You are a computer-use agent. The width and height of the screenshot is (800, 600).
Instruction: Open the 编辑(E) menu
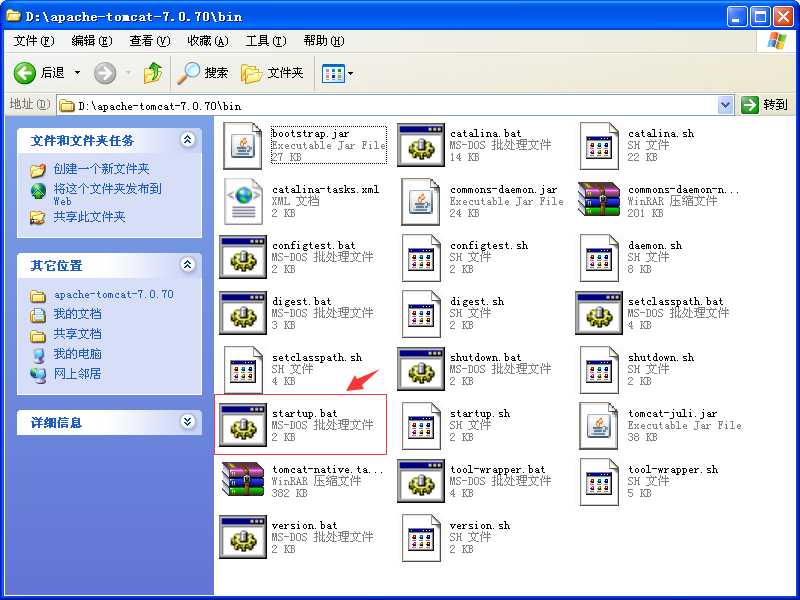(x=91, y=41)
